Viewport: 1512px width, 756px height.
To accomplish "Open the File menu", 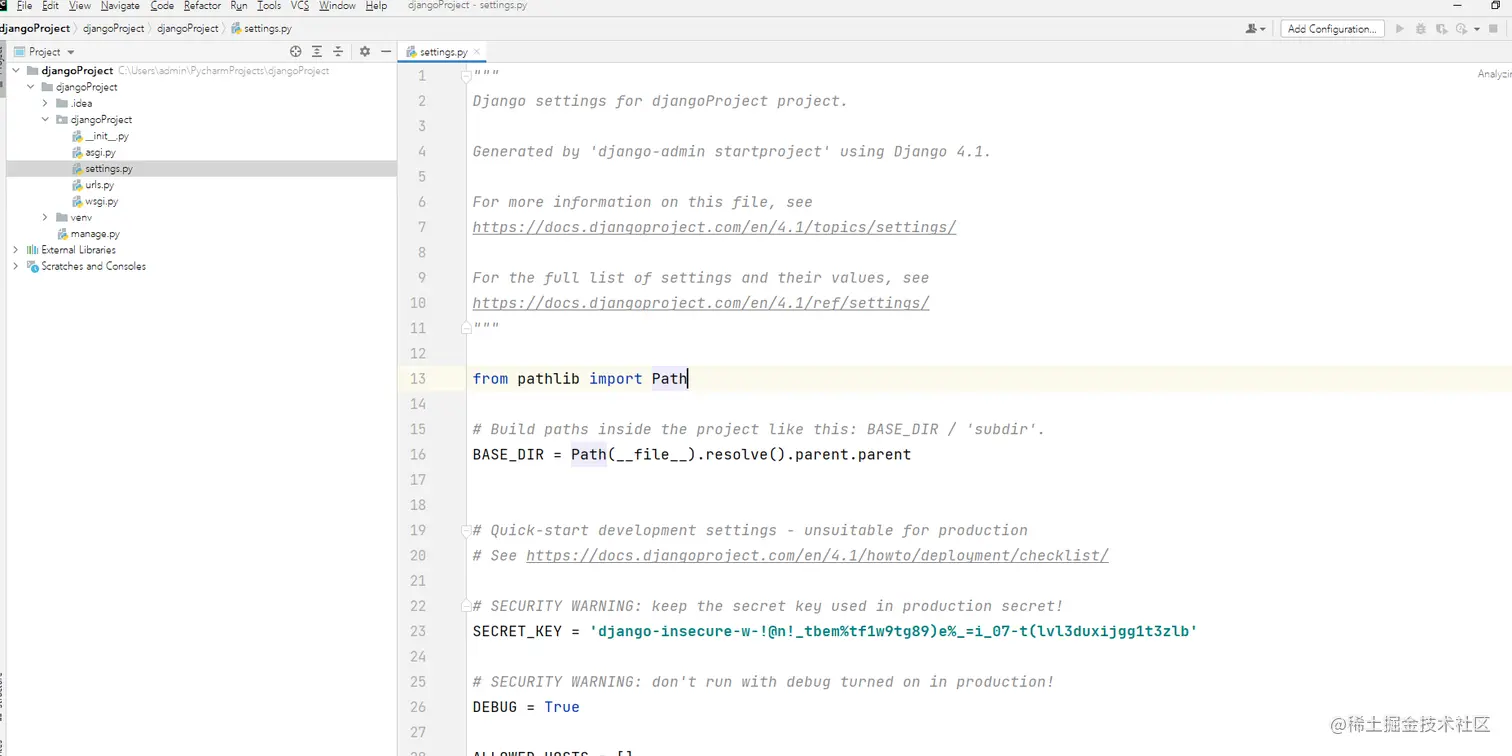I will 24,6.
